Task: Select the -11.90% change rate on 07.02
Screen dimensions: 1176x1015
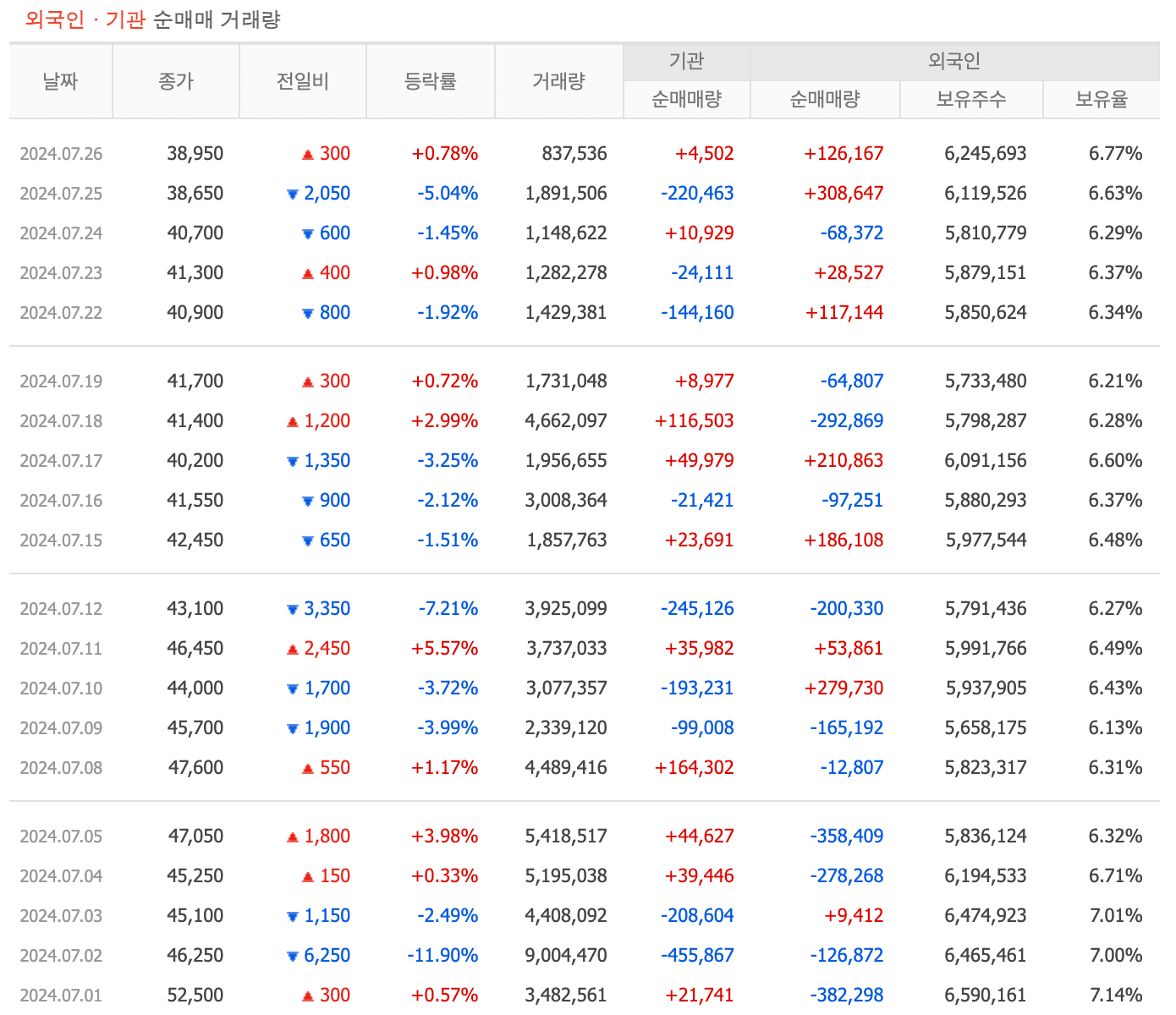Action: pyautogui.click(x=442, y=955)
